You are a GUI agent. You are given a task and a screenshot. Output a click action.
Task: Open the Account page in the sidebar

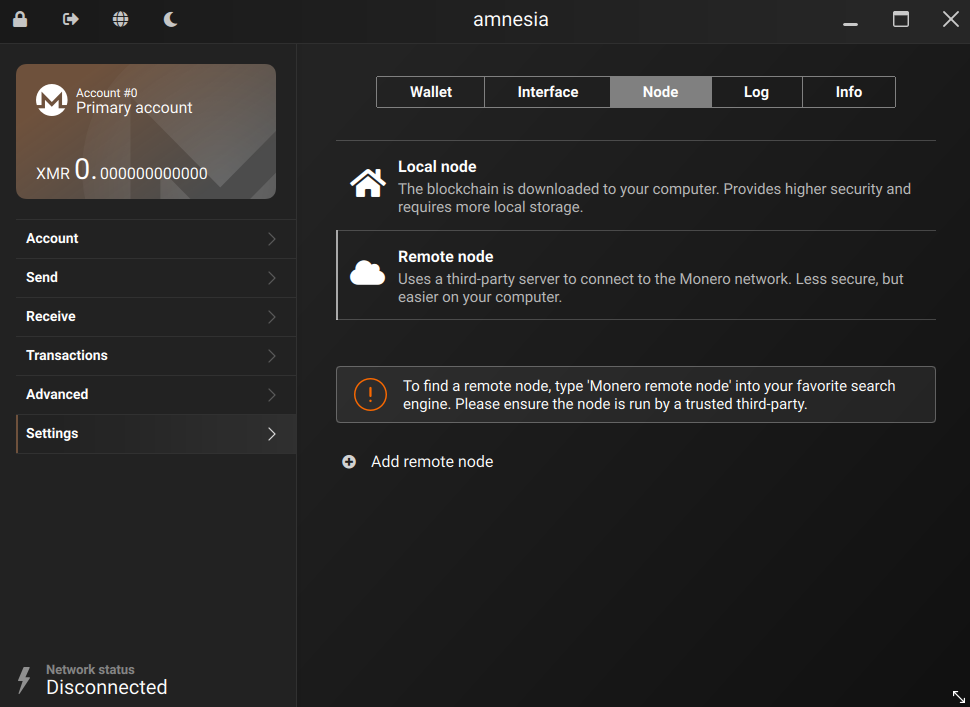coord(156,239)
